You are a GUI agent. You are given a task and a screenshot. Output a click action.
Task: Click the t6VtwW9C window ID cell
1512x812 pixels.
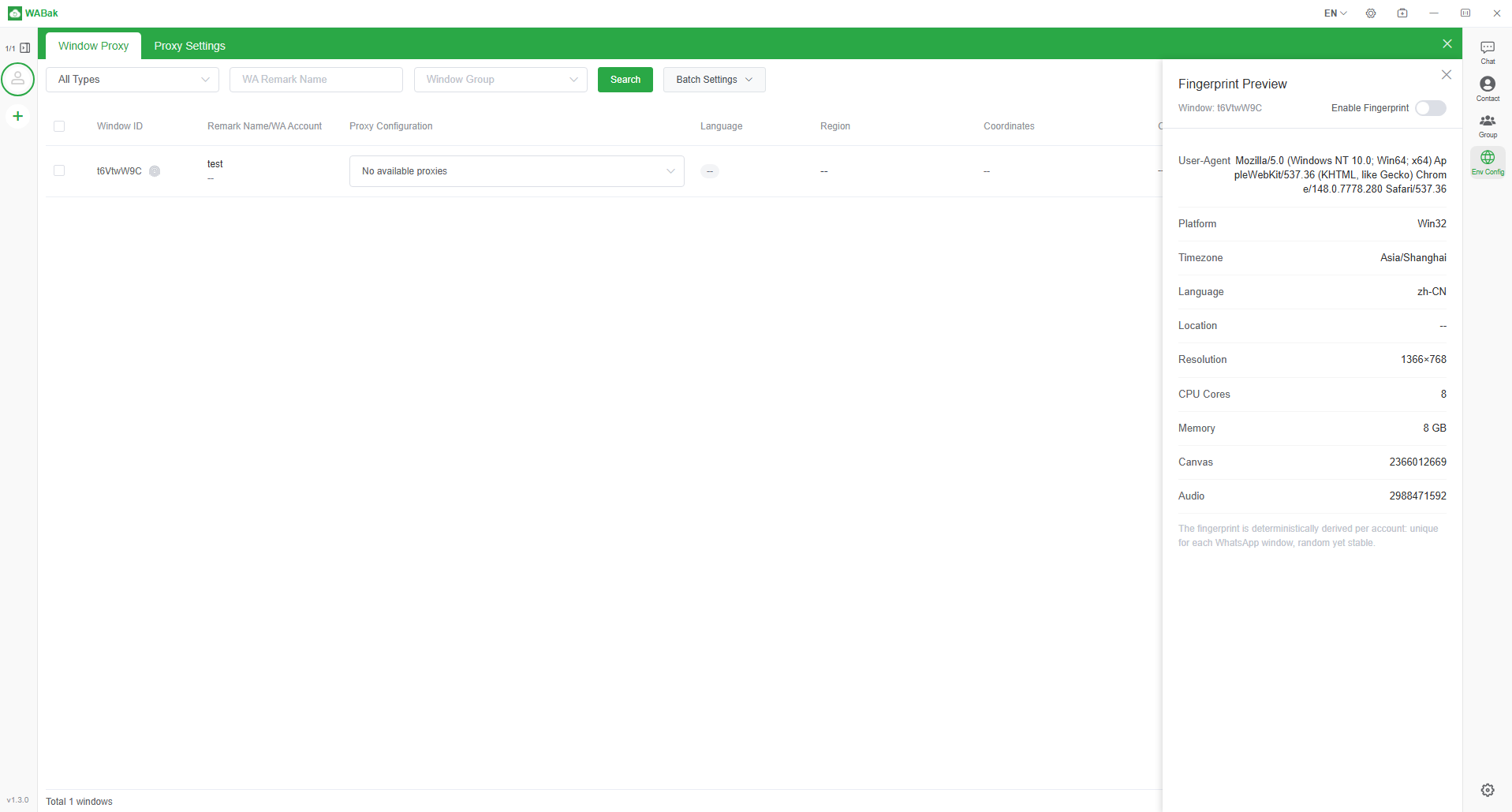[x=119, y=171]
